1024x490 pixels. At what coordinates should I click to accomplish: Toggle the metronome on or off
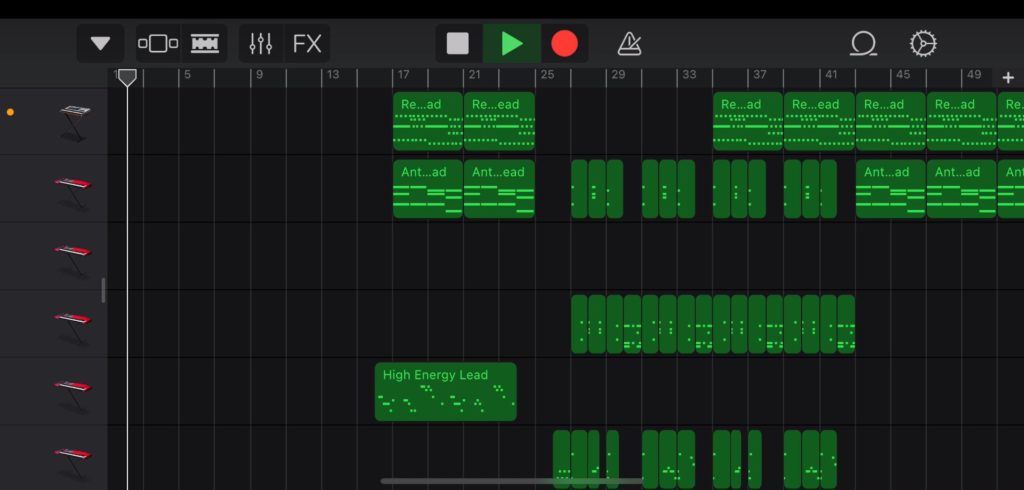point(629,44)
